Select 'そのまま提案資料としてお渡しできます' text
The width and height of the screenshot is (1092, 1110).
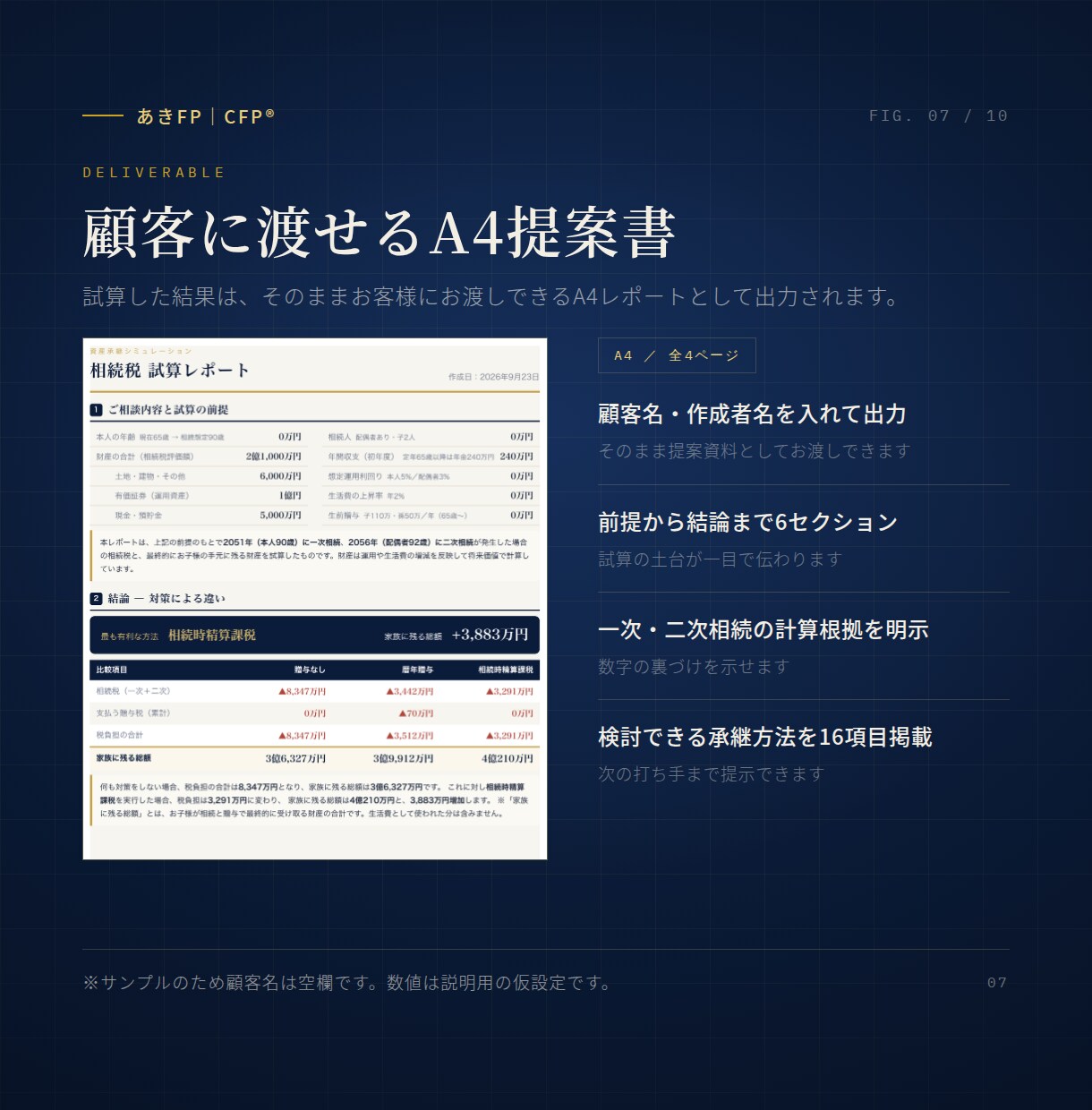click(x=755, y=451)
